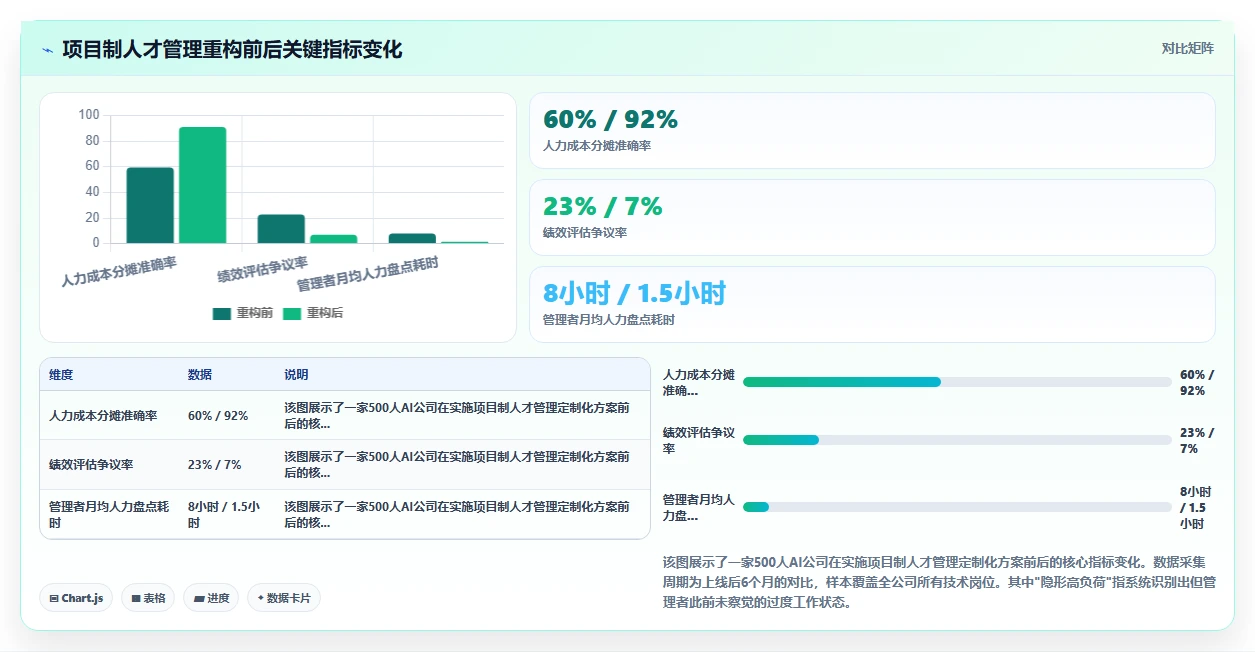Image resolution: width=1255 pixels, height=652 pixels.
Task: Click the 数据卡片 tag
Action: point(284,598)
